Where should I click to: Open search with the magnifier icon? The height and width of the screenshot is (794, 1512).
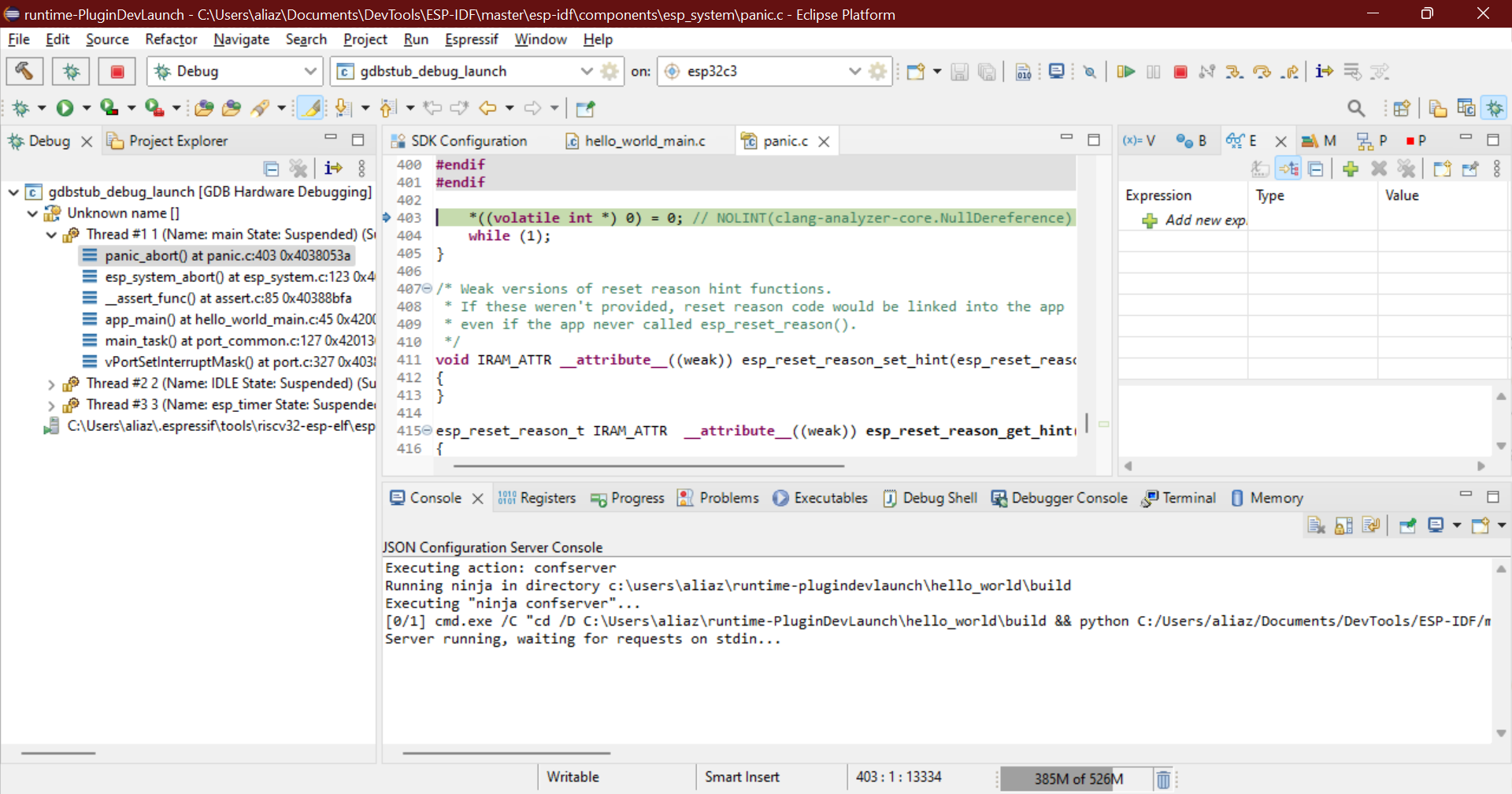pyautogui.click(x=1356, y=108)
